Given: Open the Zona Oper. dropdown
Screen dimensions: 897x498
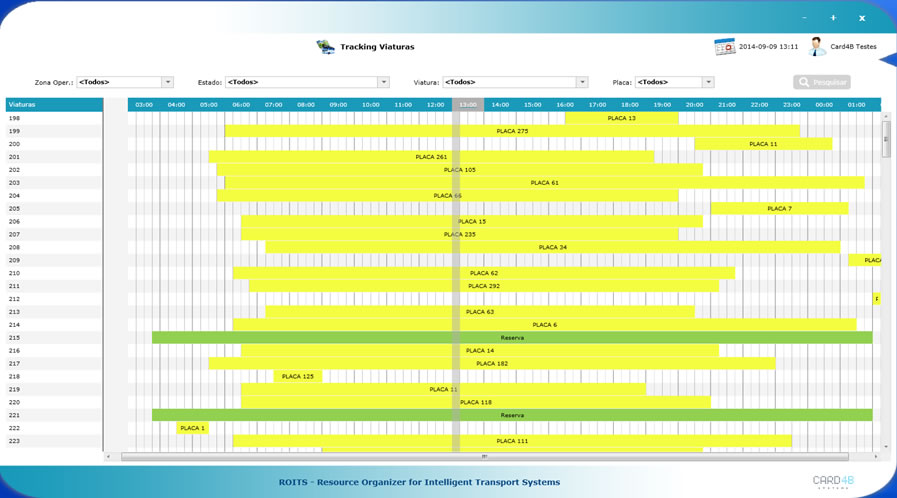Looking at the screenshot, I should (167, 82).
